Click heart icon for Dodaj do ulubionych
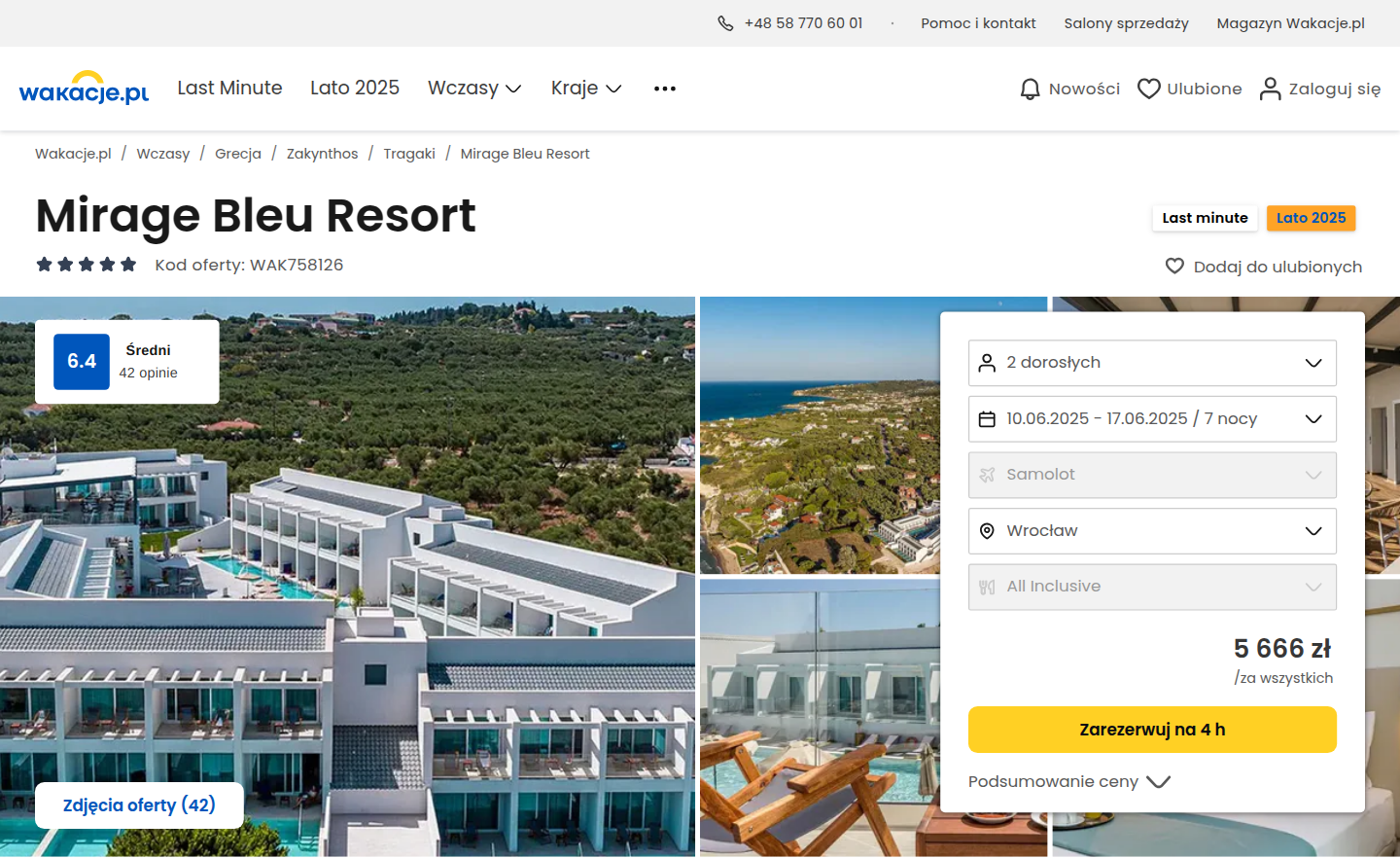The height and width of the screenshot is (858, 1400). [1174, 267]
